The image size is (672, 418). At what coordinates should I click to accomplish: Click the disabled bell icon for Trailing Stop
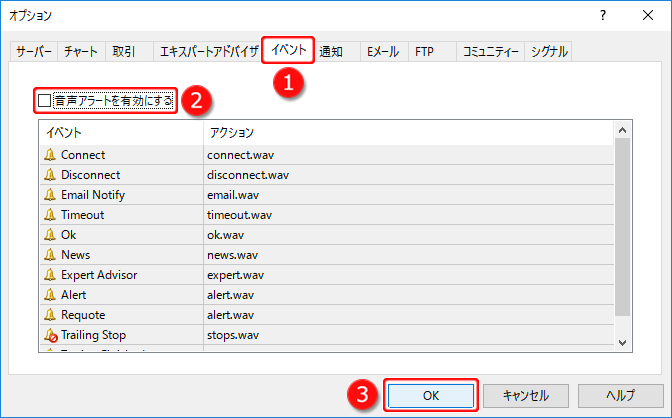(x=51, y=335)
